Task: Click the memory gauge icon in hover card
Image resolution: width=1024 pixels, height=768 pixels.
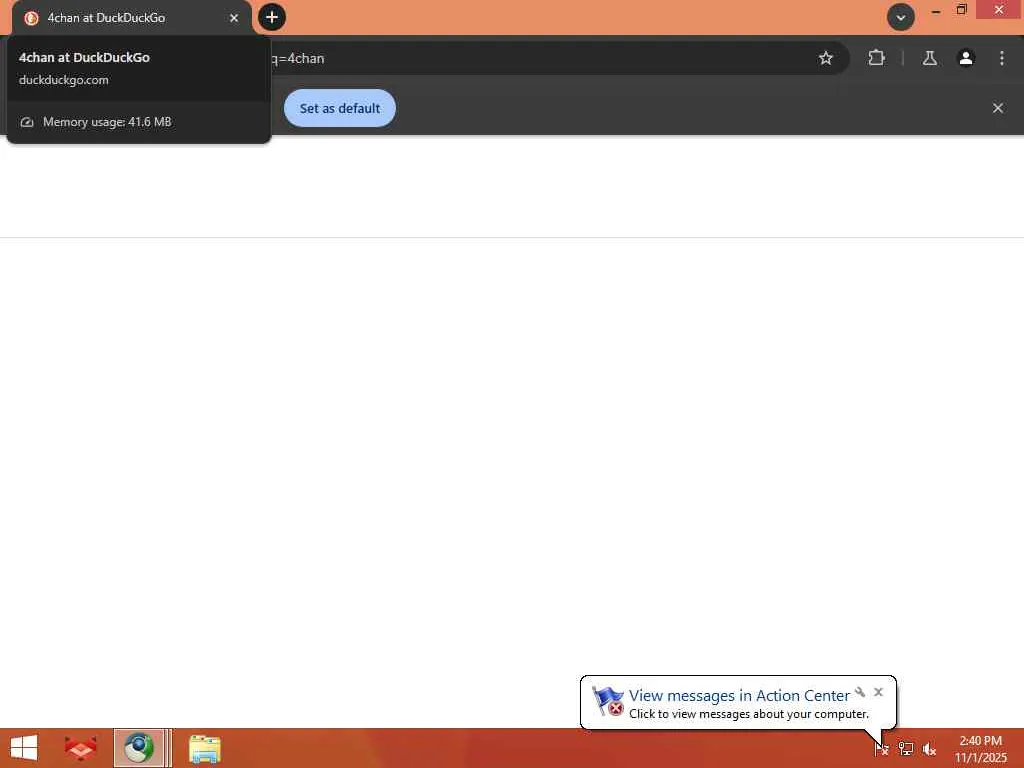Action: tap(27, 122)
